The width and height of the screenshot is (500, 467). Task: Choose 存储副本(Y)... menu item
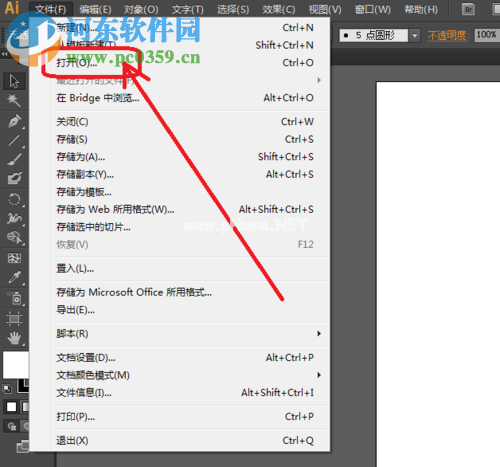[191, 174]
